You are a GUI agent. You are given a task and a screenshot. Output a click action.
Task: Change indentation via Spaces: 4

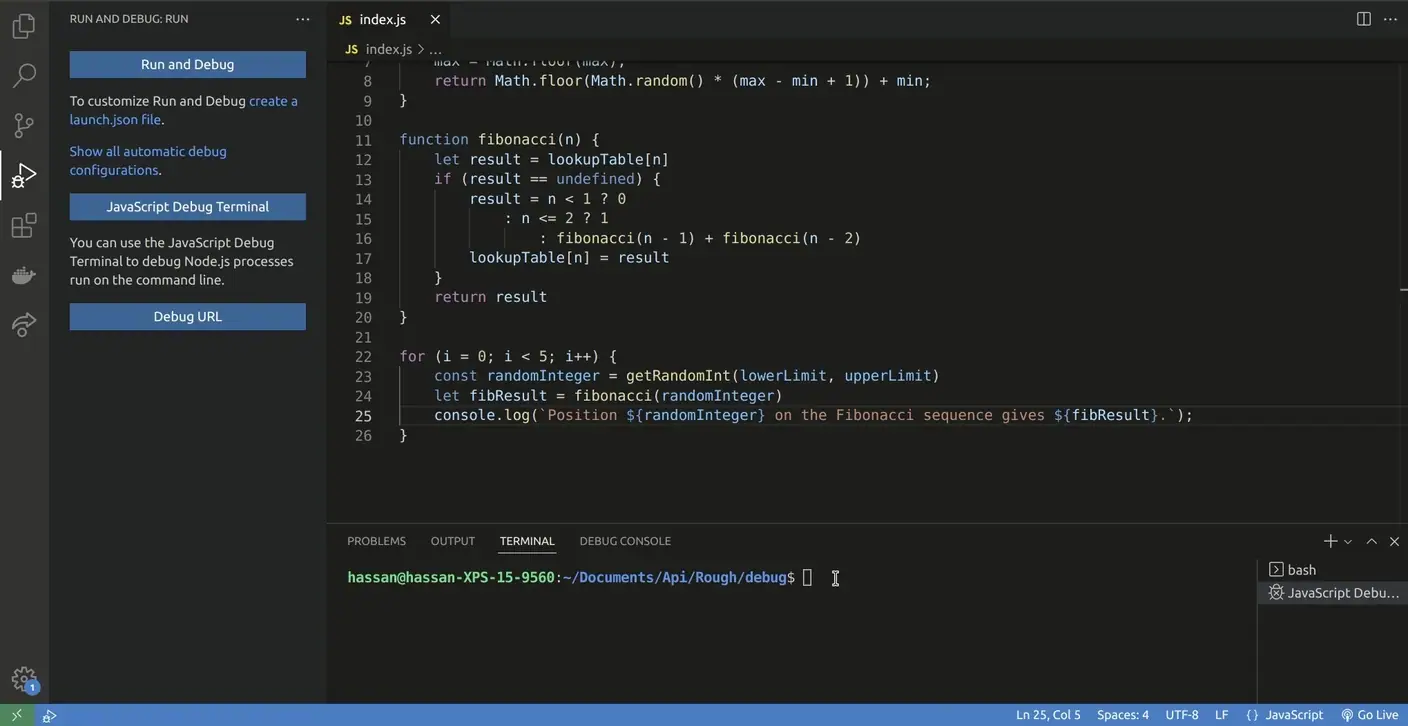1123,715
